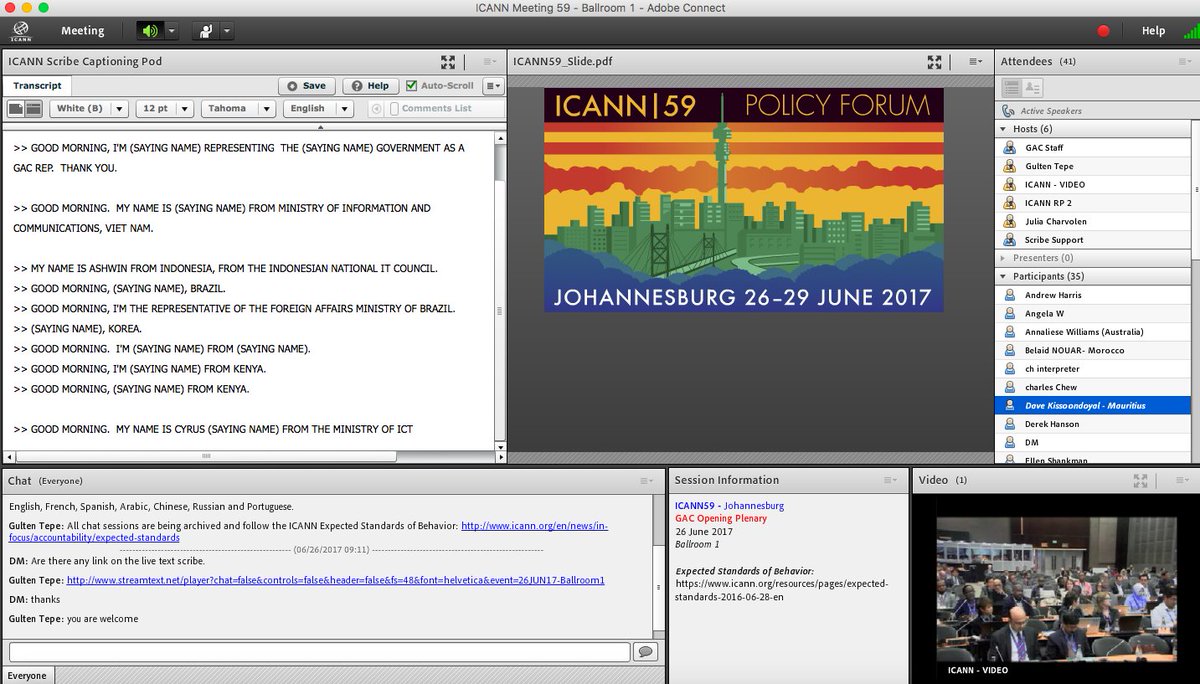
Task: Send the chat message with the speech bubble button
Action: 646,652
